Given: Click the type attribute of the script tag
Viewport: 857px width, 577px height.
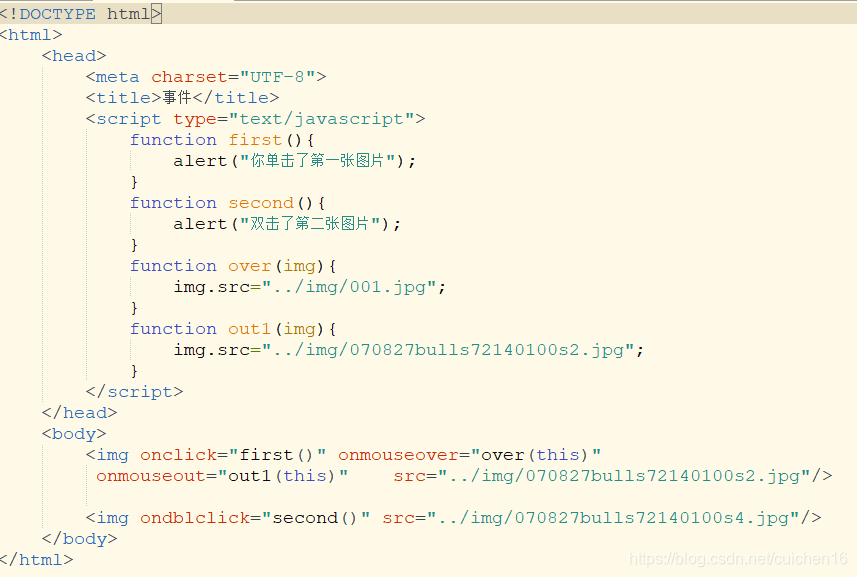Looking at the screenshot, I should pos(195,119).
